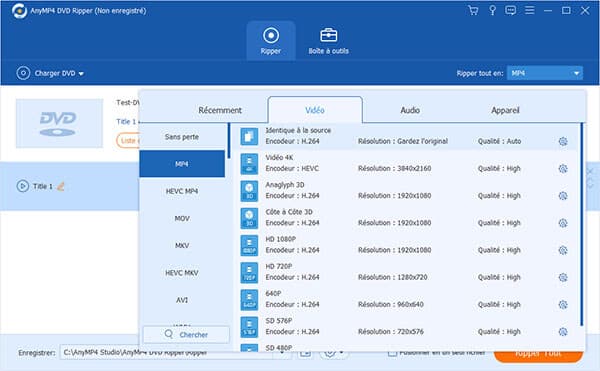This screenshot has height=371, width=600.
Task: Select HEVC MP4 format in sidebar
Action: [x=182, y=191]
